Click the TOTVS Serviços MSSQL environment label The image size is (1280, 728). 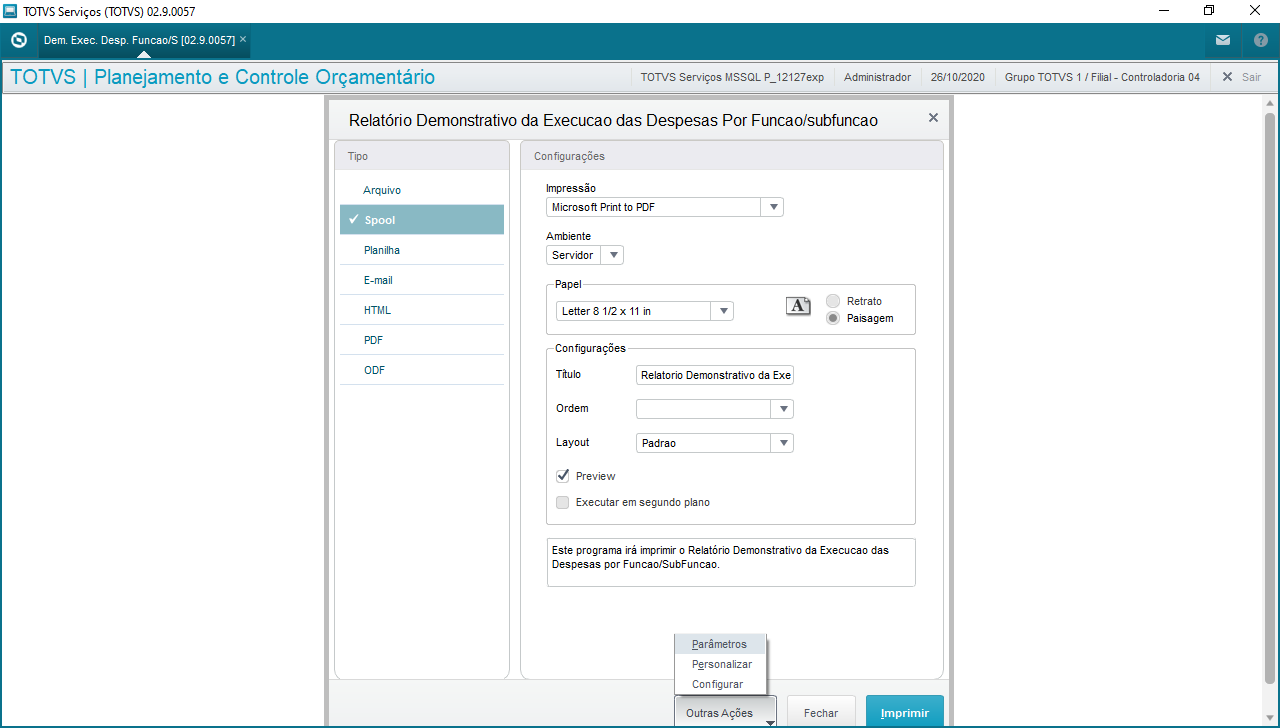tap(732, 77)
